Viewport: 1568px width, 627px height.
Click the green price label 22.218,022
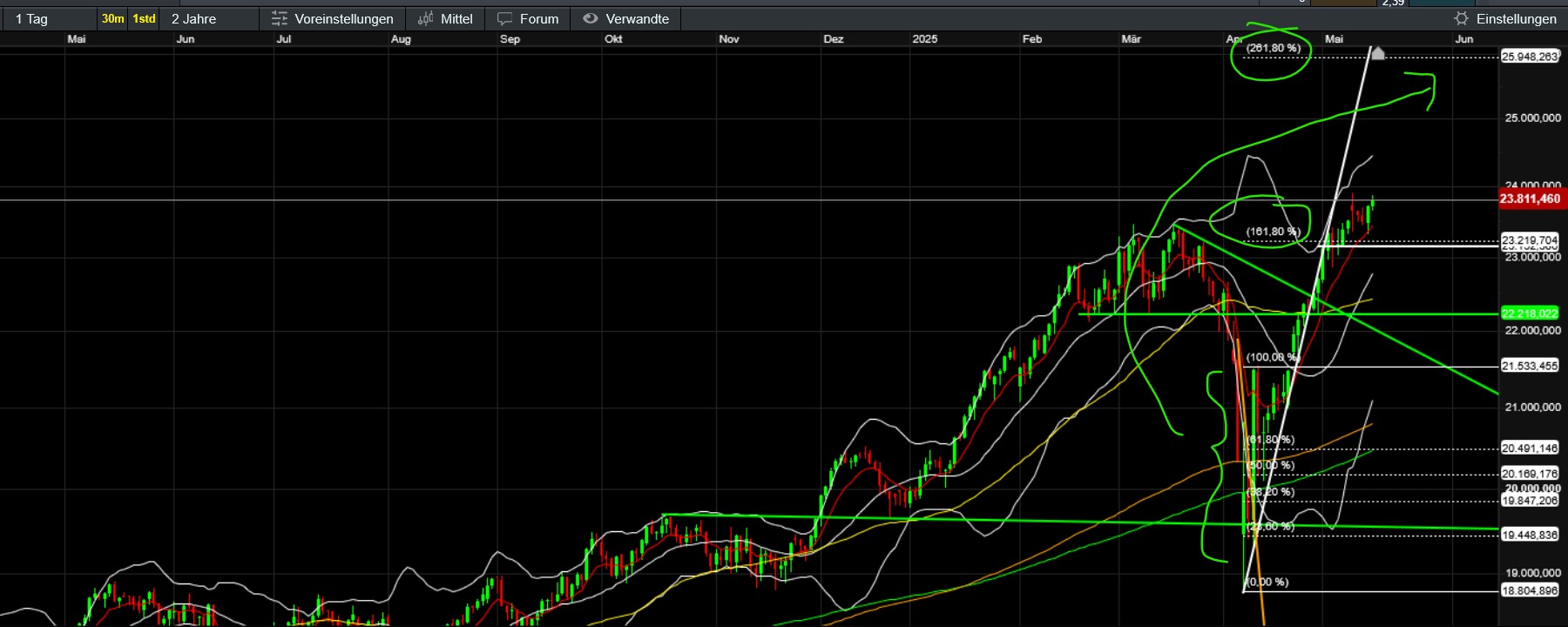pyautogui.click(x=1530, y=313)
